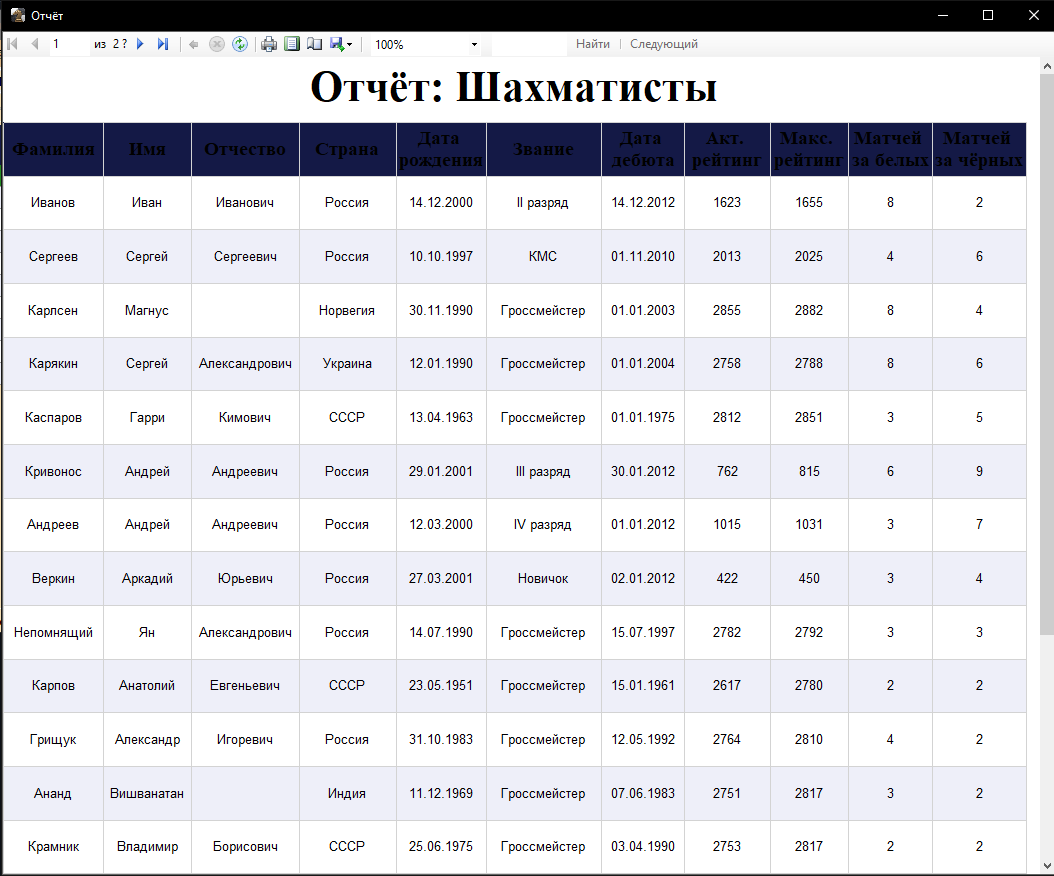Jump to the last page of the report
Viewport: 1054px width, 876px height.
163,44
